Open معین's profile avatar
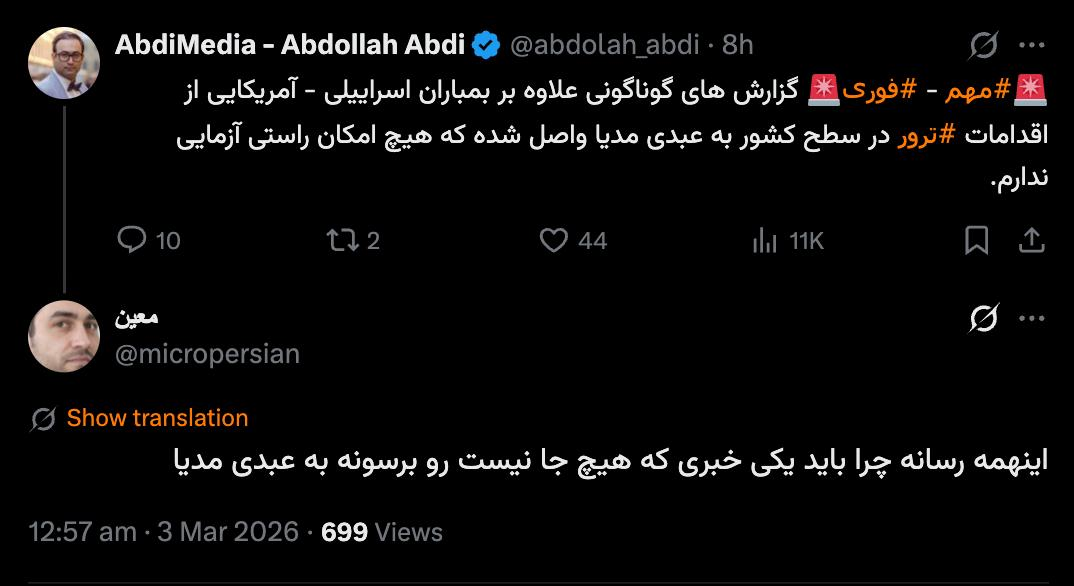The image size is (1074, 586). [x=64, y=336]
